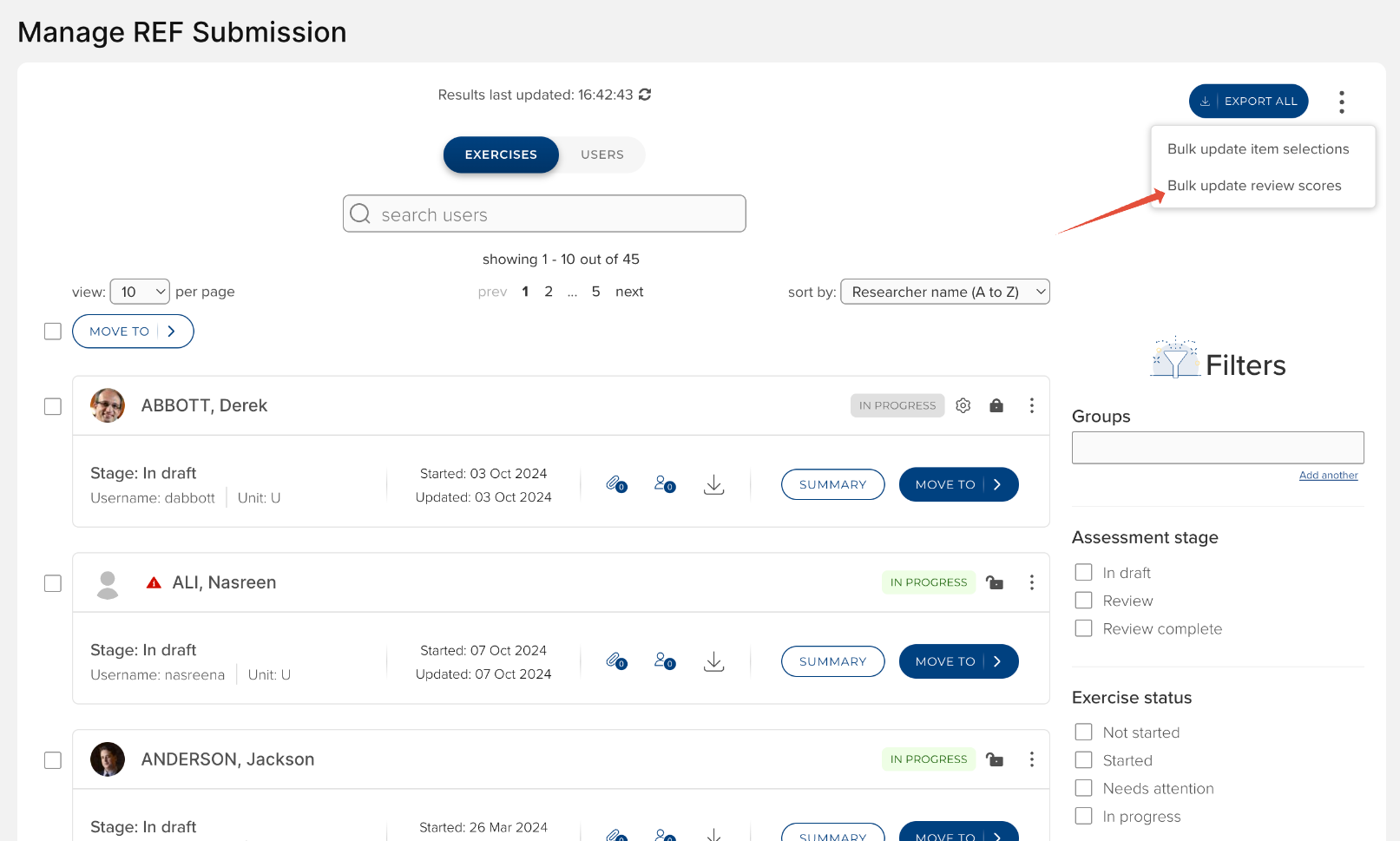Click the Add another link under Groups
Viewport: 1400px width, 841px height.
(x=1328, y=476)
